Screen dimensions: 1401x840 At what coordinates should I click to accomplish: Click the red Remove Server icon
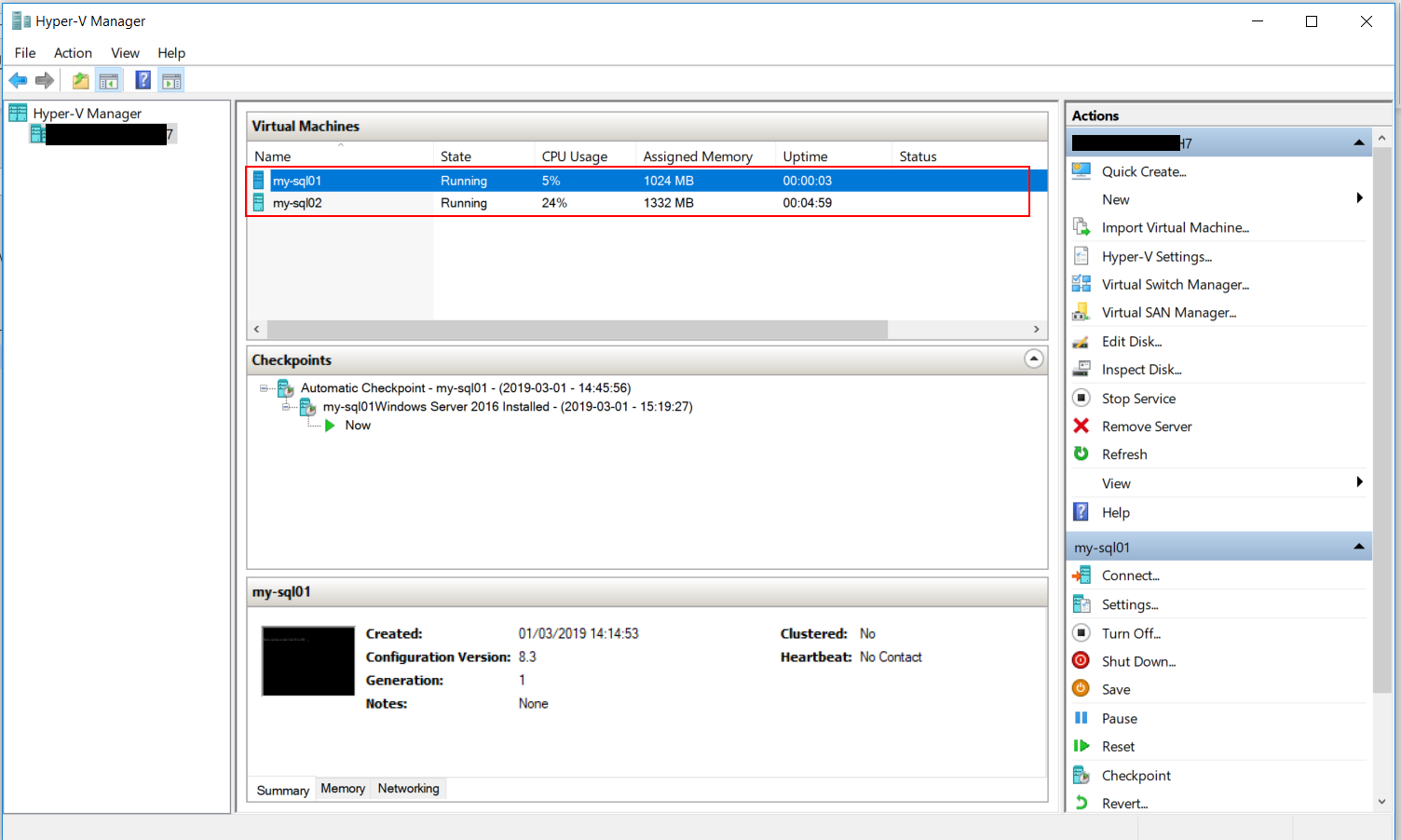click(x=1081, y=426)
